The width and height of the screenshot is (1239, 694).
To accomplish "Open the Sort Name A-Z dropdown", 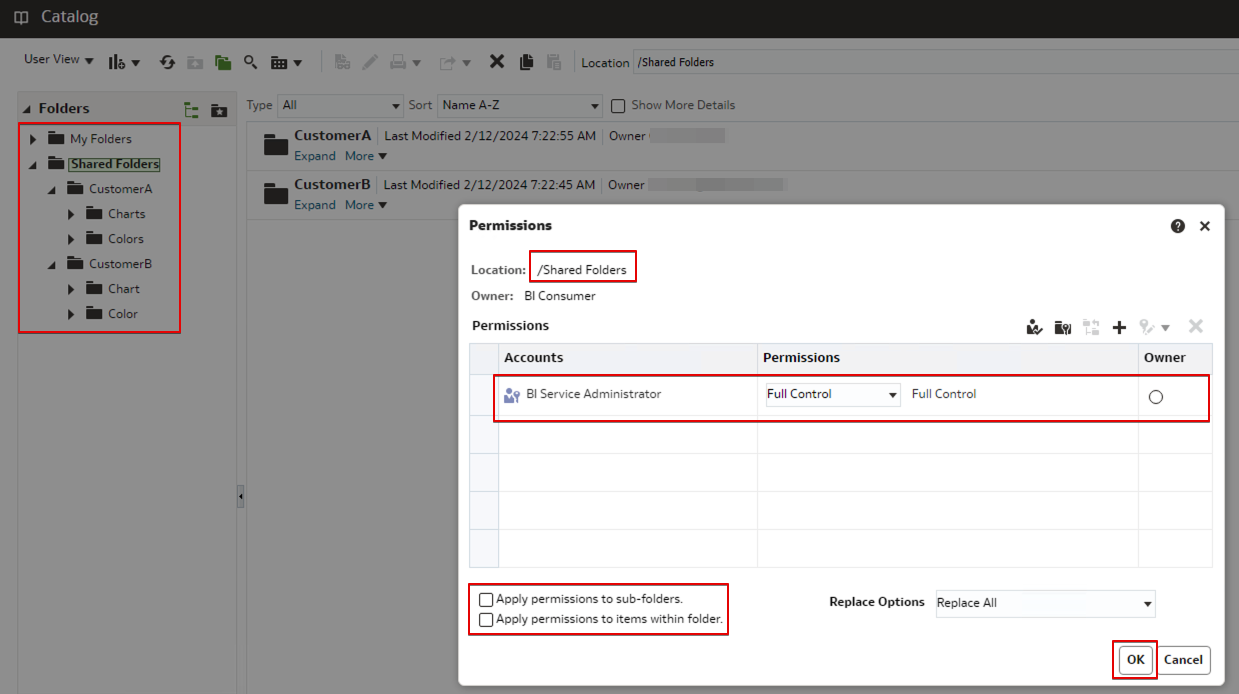I will [x=520, y=105].
